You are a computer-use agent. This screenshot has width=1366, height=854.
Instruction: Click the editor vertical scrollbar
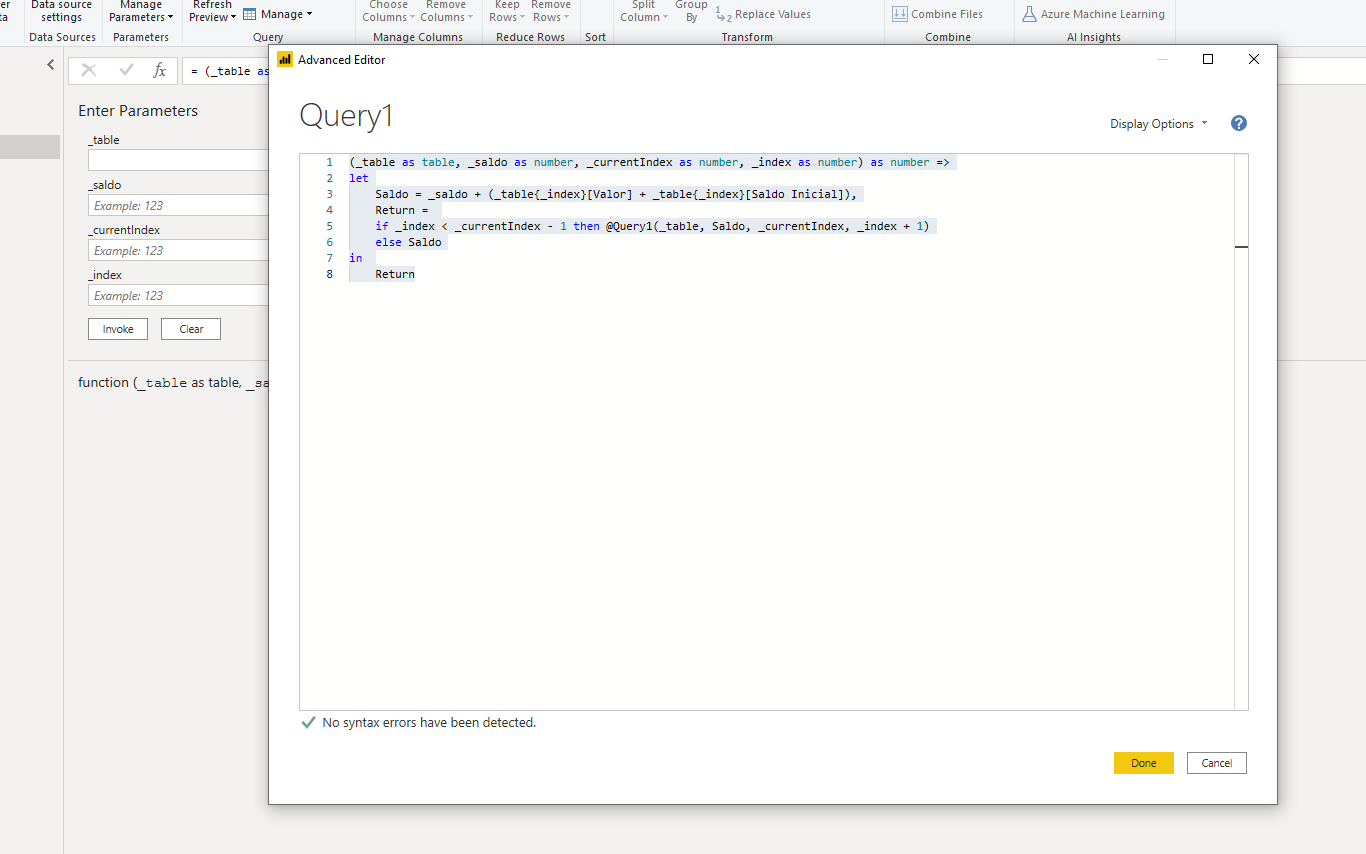pos(1241,432)
